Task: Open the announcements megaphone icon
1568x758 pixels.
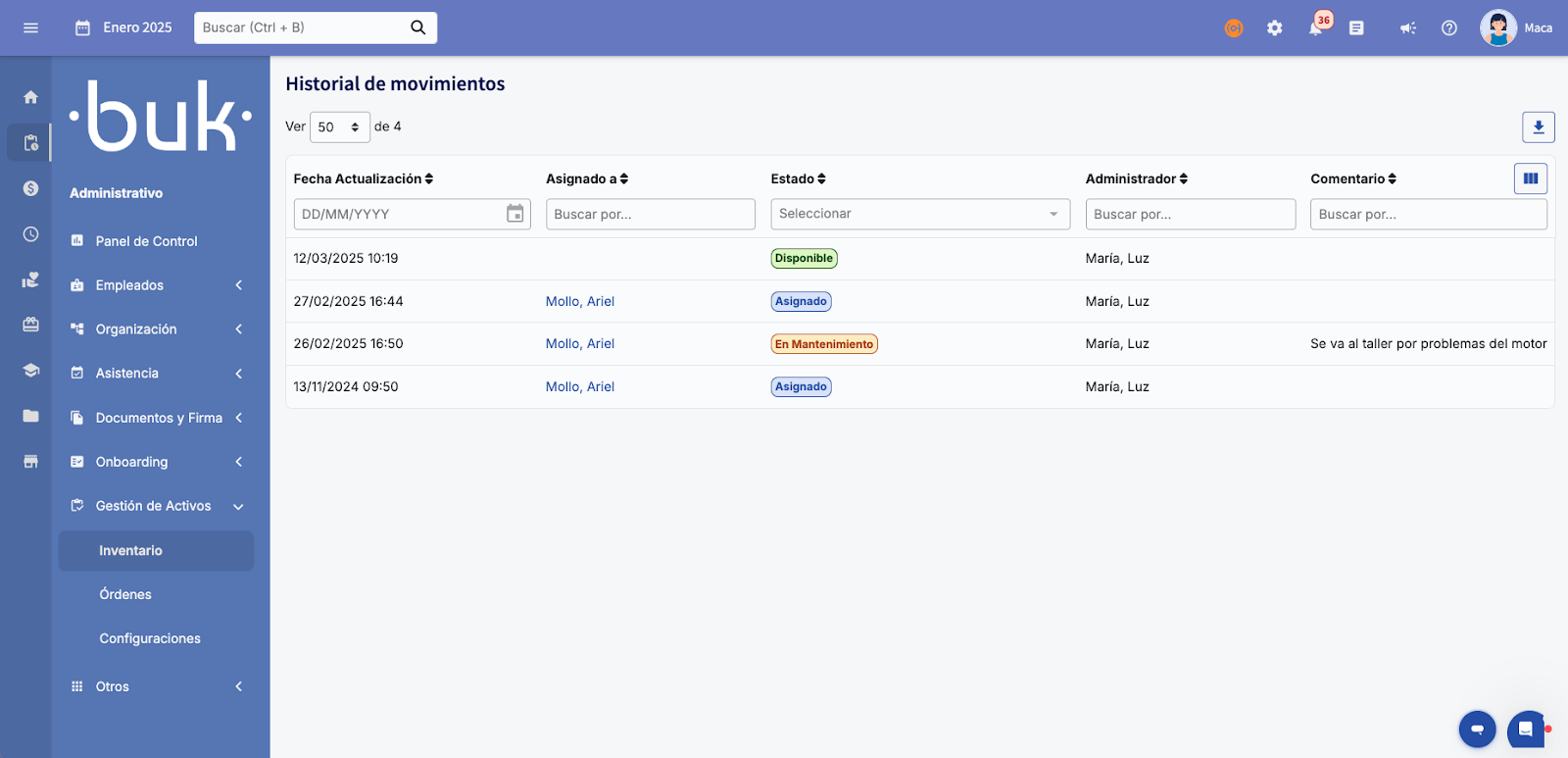Action: click(x=1407, y=28)
